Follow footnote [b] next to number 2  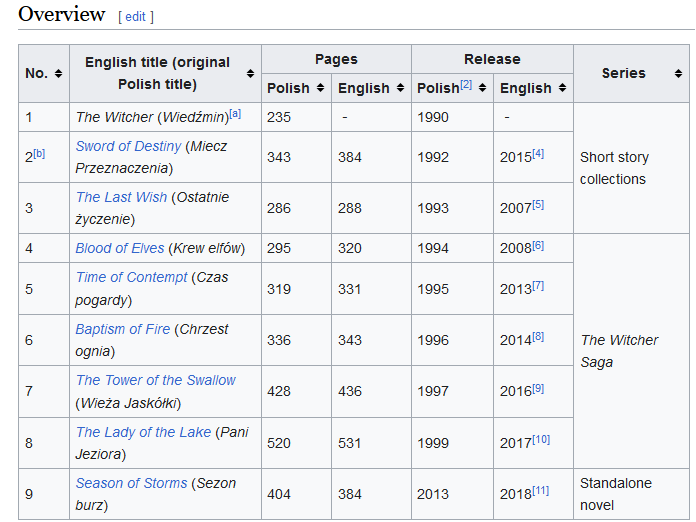tap(39, 154)
